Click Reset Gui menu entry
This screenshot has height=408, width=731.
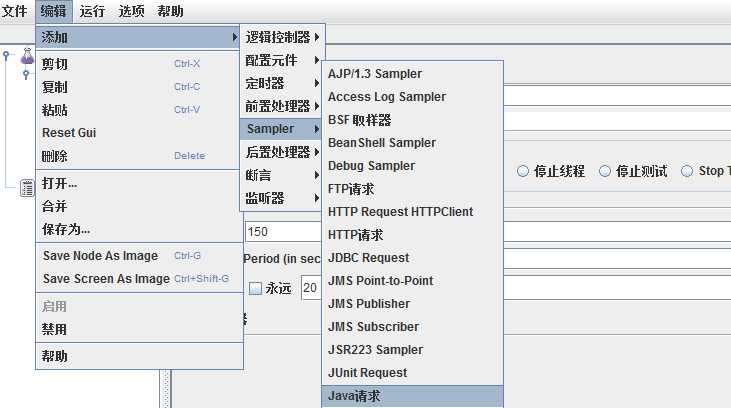pyautogui.click(x=138, y=132)
